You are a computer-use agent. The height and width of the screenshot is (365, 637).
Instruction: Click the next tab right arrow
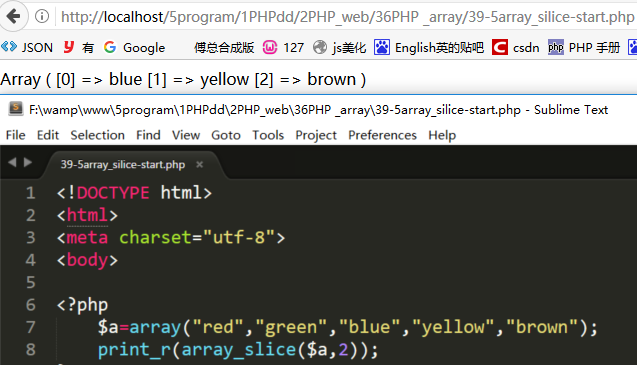tap(28, 163)
